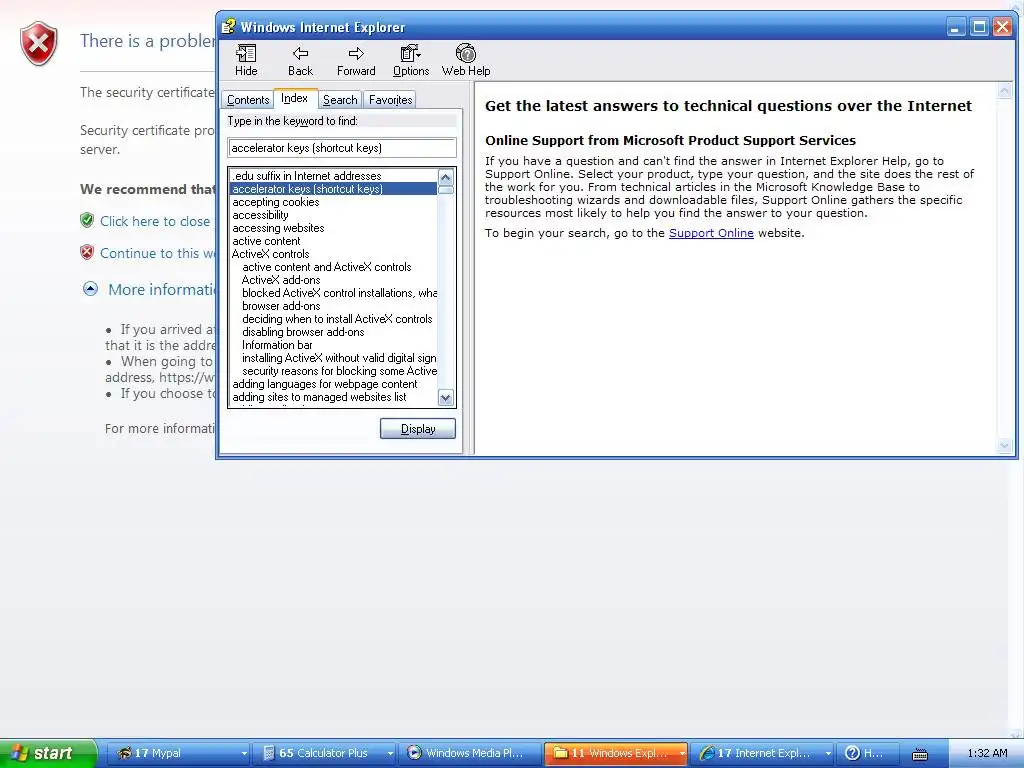
Task: Click the More information link
Action: (x=161, y=289)
